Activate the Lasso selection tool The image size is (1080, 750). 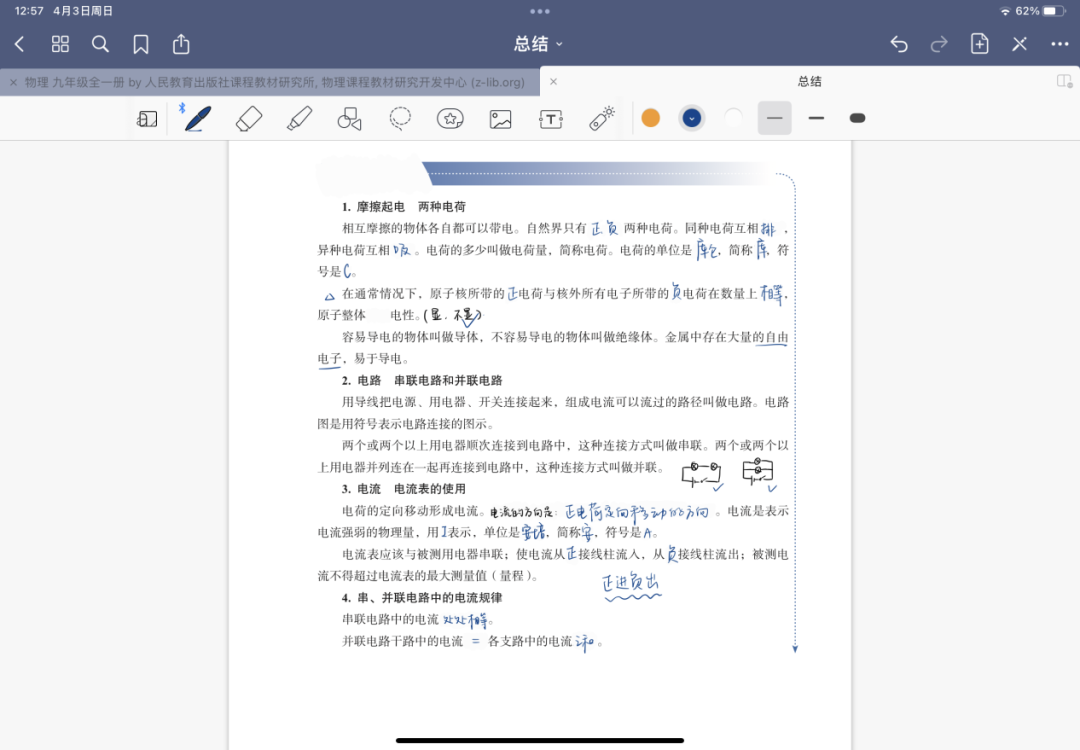pos(400,119)
